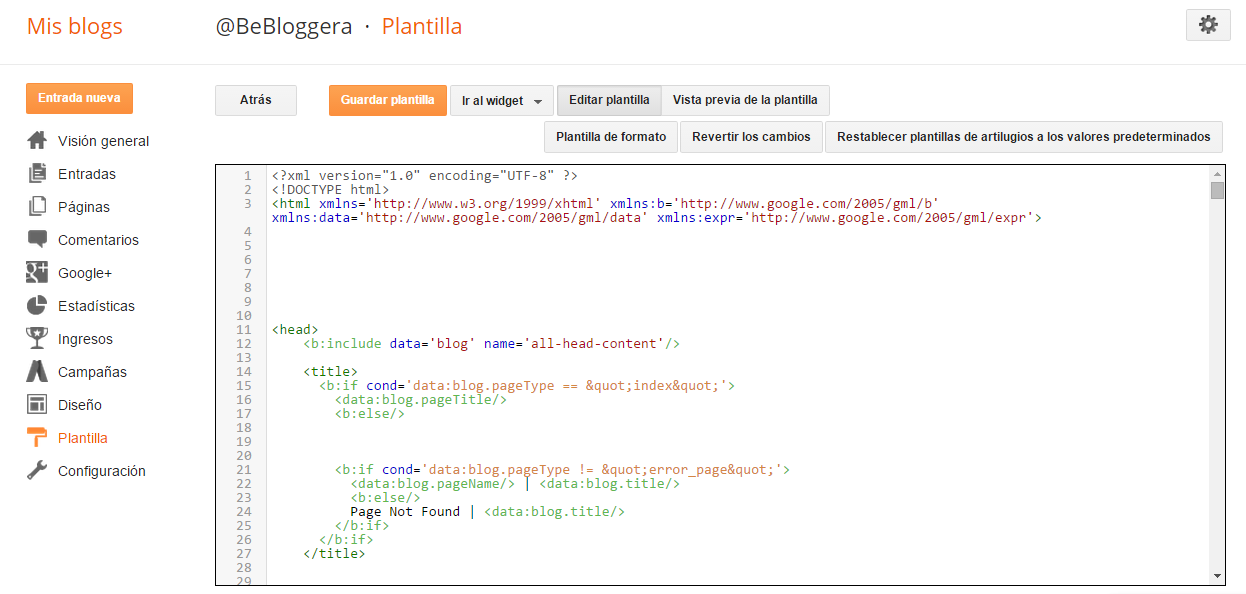Click the Páginas pages icon
1246x594 pixels.
click(37, 207)
